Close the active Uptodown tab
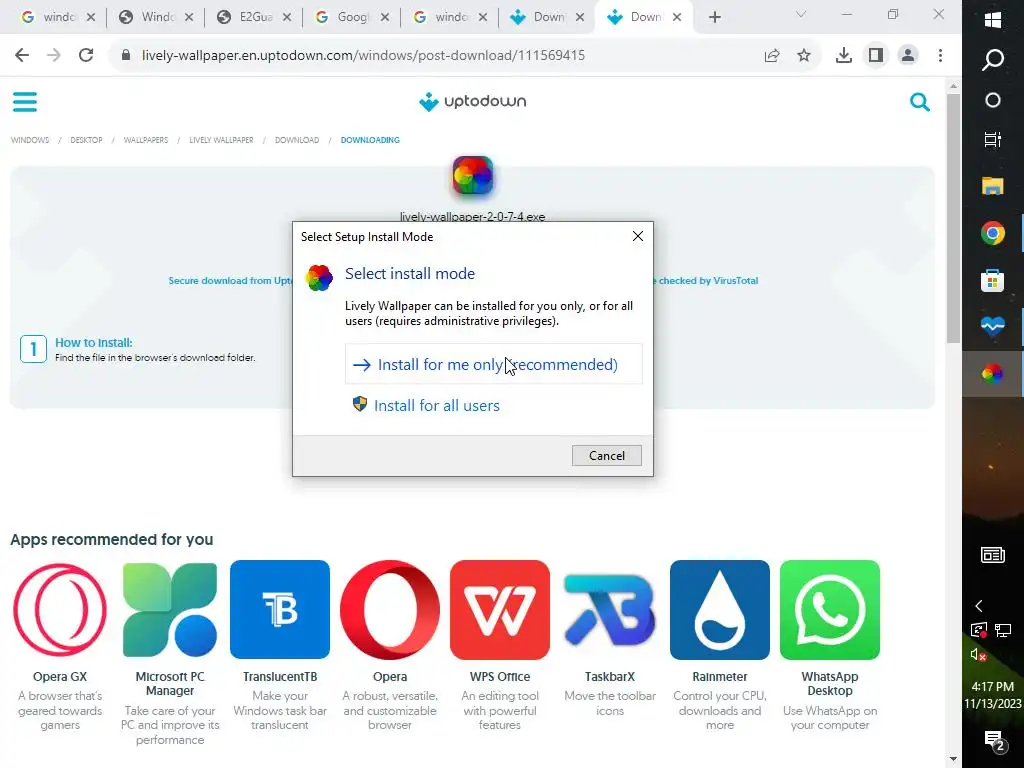This screenshot has width=1024, height=768. coord(677,18)
